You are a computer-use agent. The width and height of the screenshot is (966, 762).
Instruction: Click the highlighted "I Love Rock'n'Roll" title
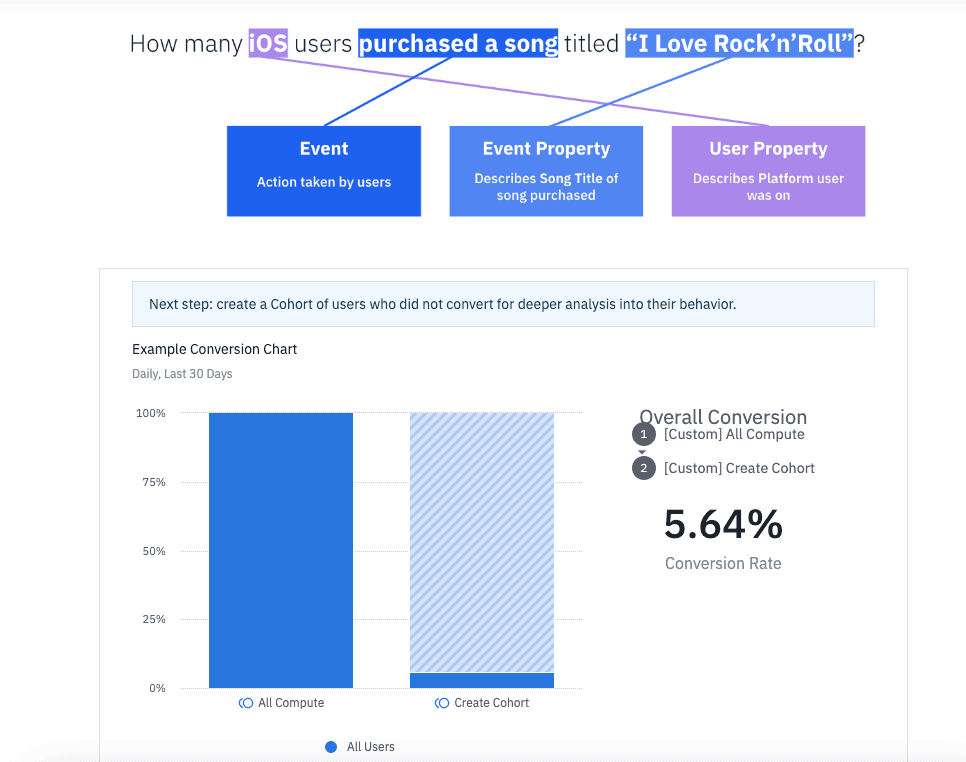coord(739,44)
